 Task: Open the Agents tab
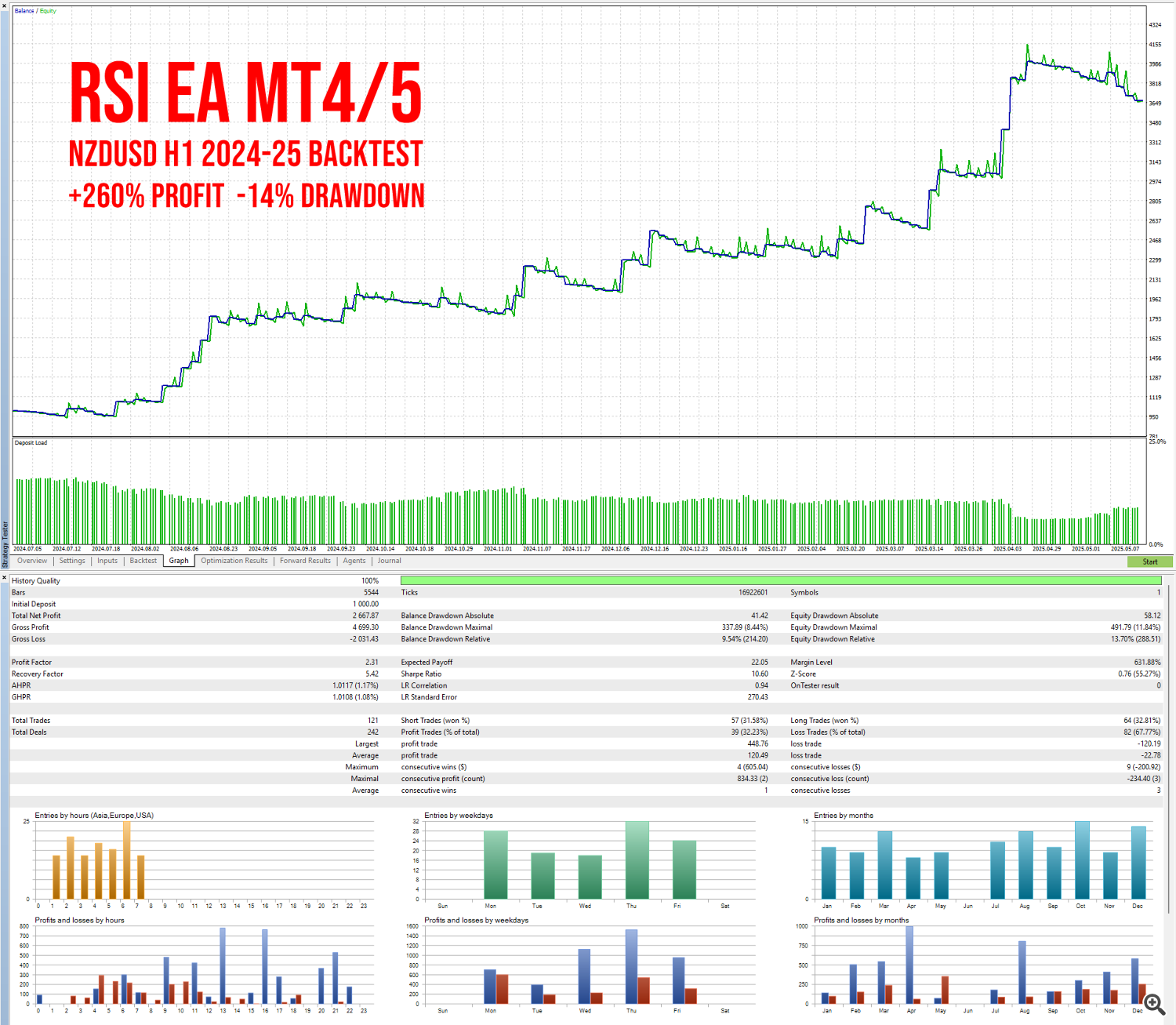coord(354,561)
